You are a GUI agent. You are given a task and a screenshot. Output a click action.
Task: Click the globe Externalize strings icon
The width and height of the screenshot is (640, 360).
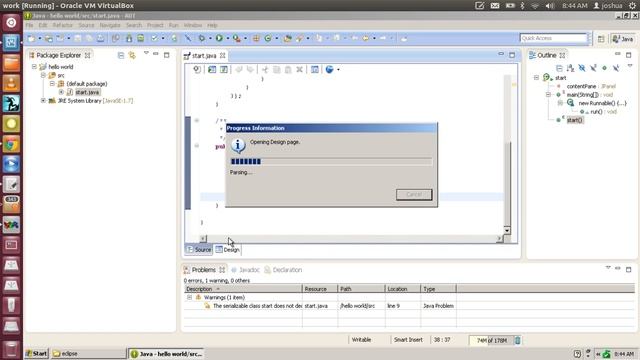(x=329, y=69)
